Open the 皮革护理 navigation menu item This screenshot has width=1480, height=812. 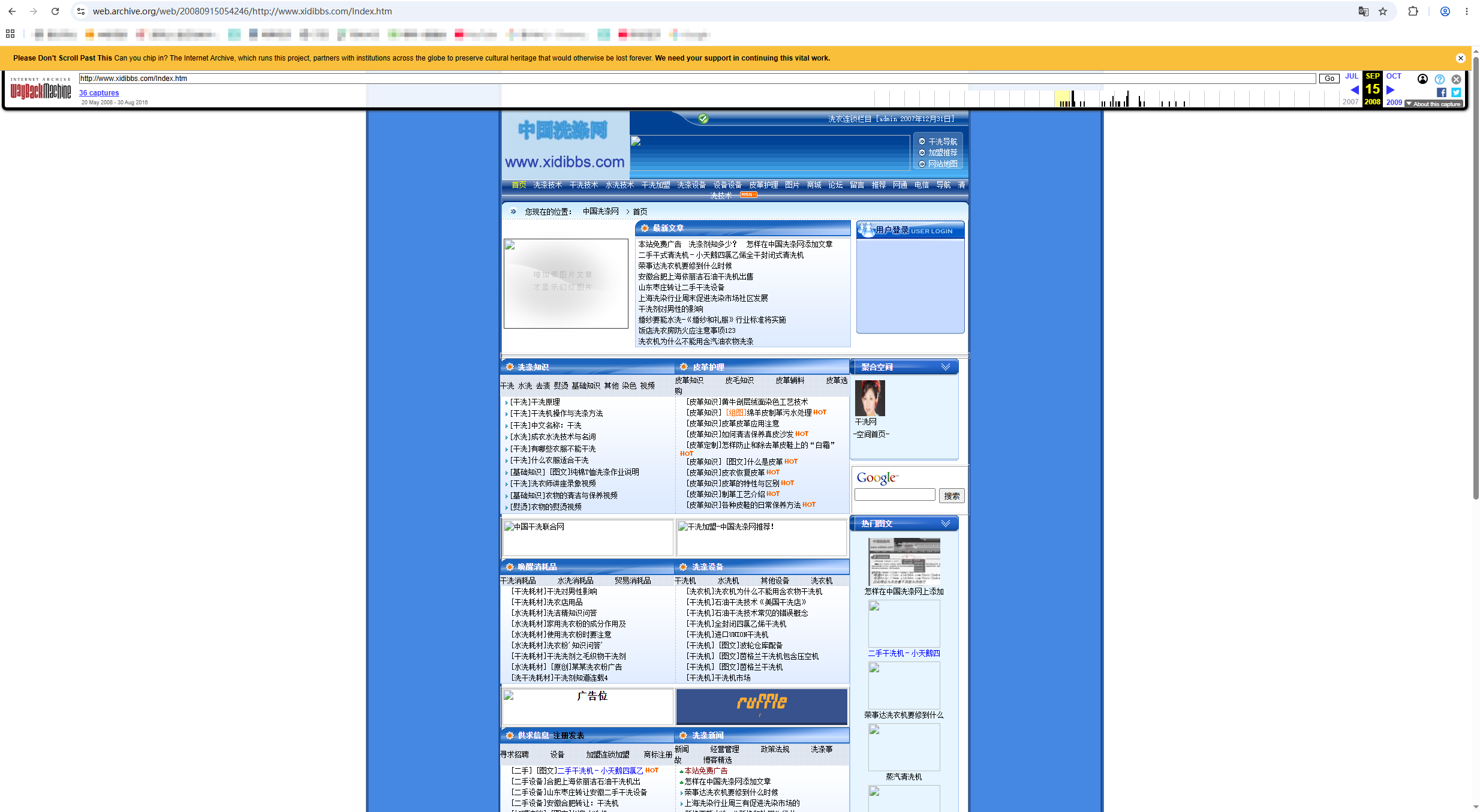[763, 185]
